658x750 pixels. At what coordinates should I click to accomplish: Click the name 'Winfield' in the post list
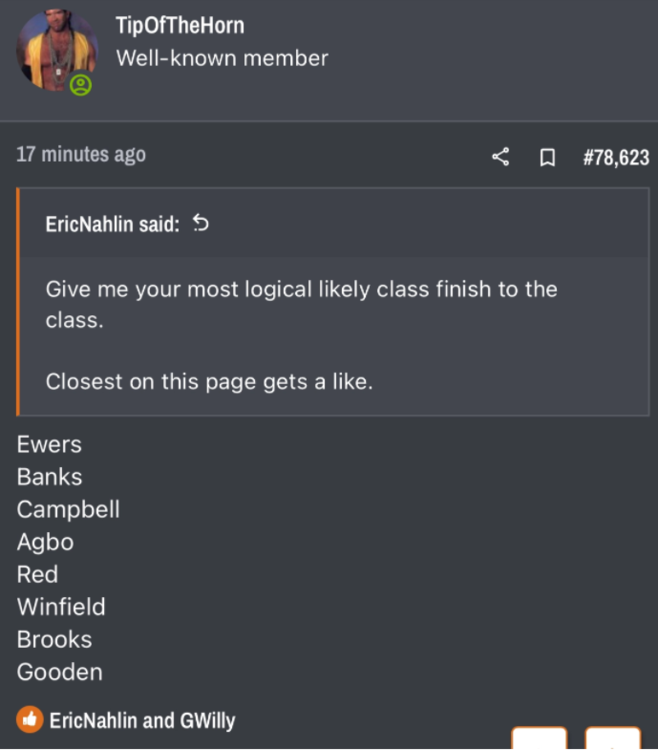point(61,606)
